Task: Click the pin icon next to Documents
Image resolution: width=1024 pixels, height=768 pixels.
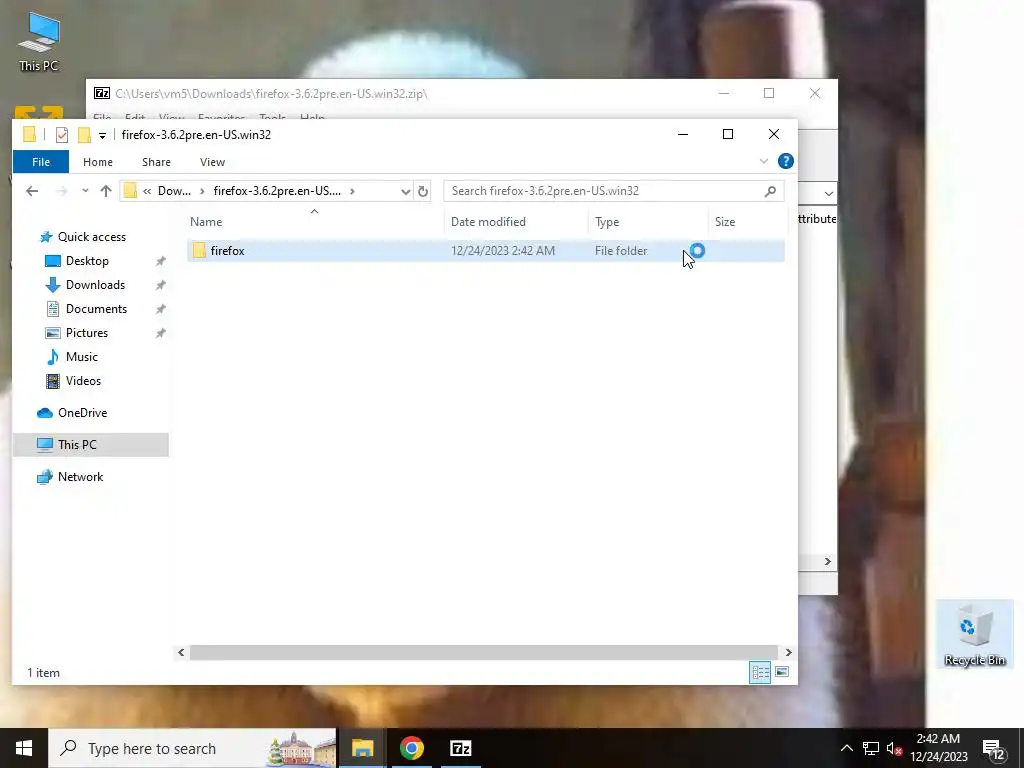Action: 160,309
